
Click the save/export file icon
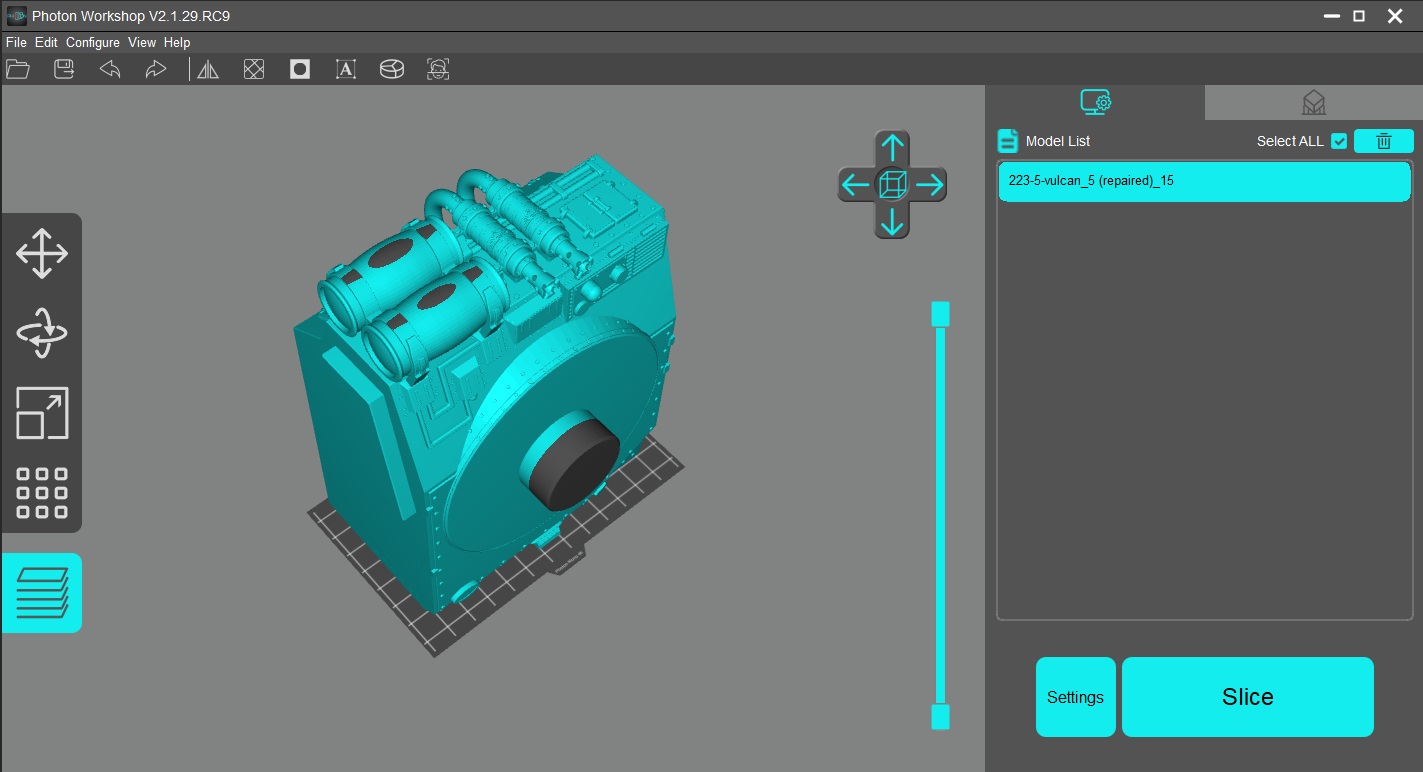(x=64, y=69)
